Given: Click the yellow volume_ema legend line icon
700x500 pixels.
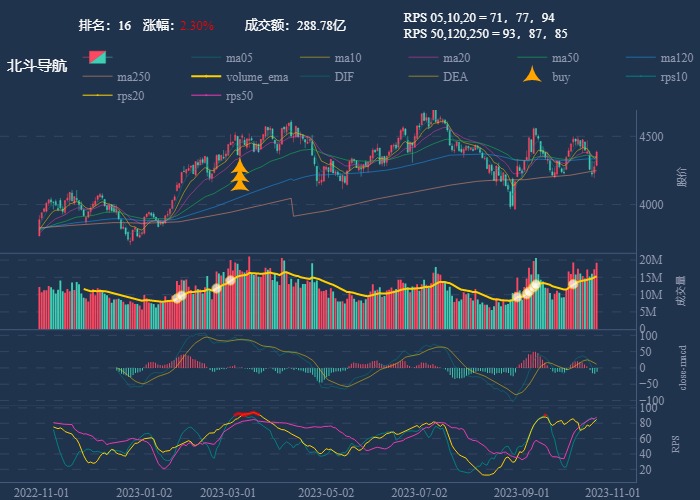Looking at the screenshot, I should (206, 77).
